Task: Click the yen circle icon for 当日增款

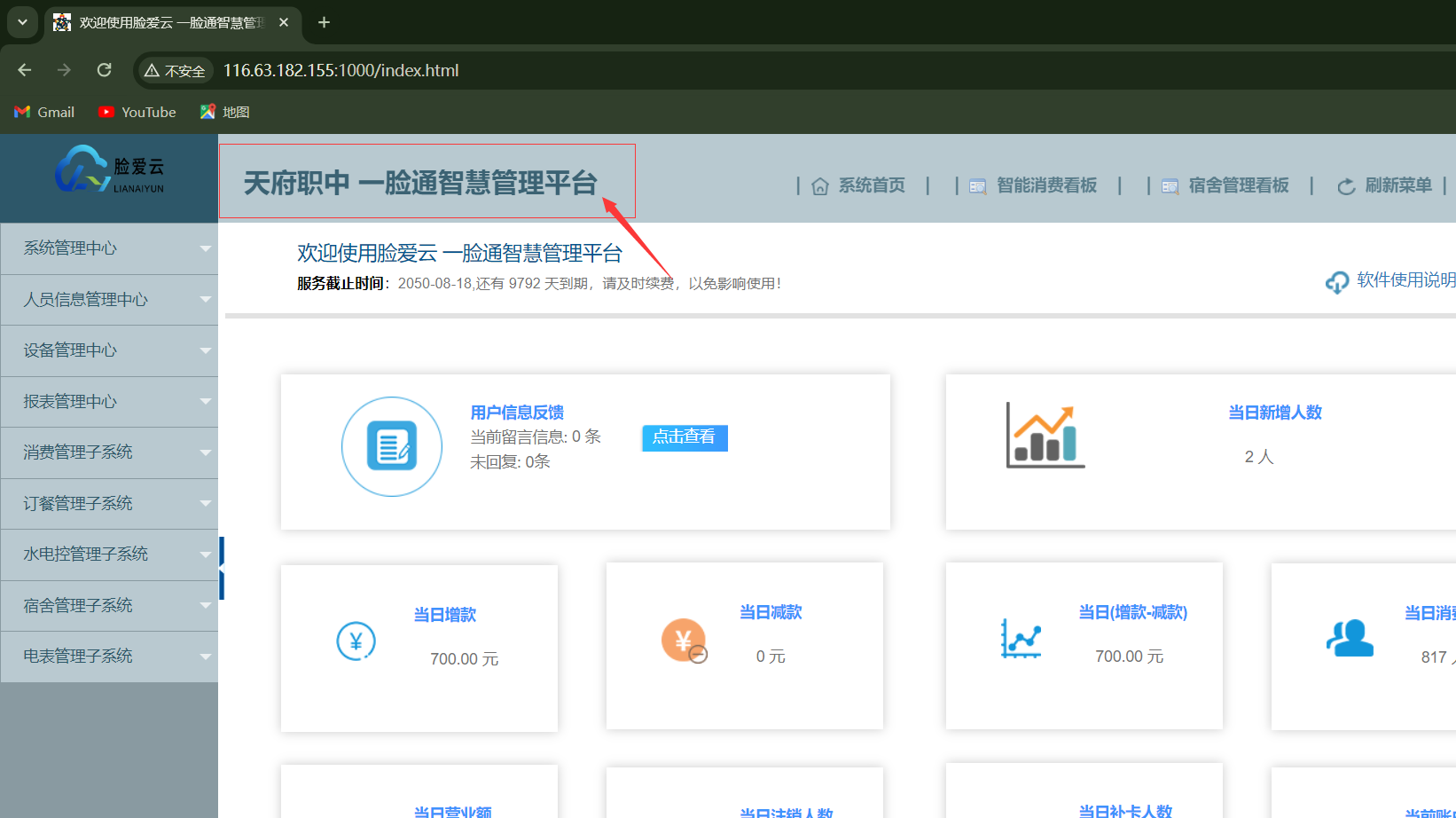Action: pos(356,641)
